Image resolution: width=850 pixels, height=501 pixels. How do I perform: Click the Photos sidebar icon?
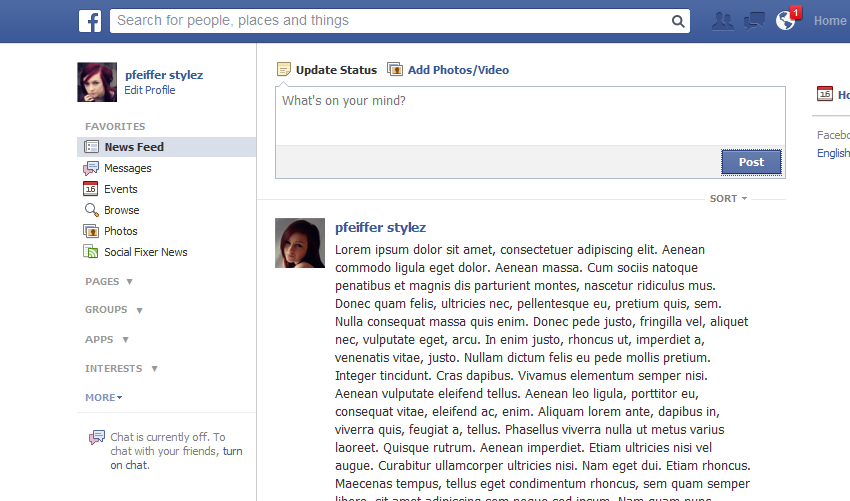(x=91, y=231)
